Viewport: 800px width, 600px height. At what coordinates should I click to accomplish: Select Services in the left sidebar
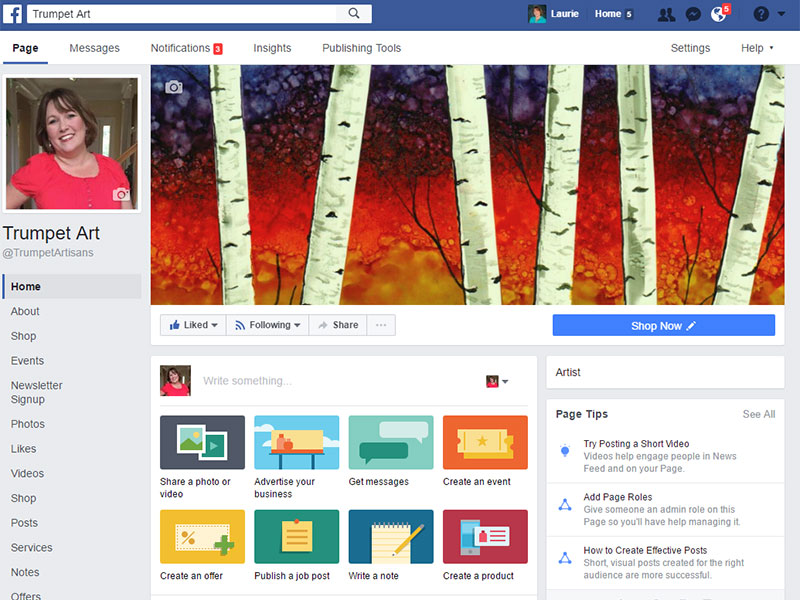[31, 547]
